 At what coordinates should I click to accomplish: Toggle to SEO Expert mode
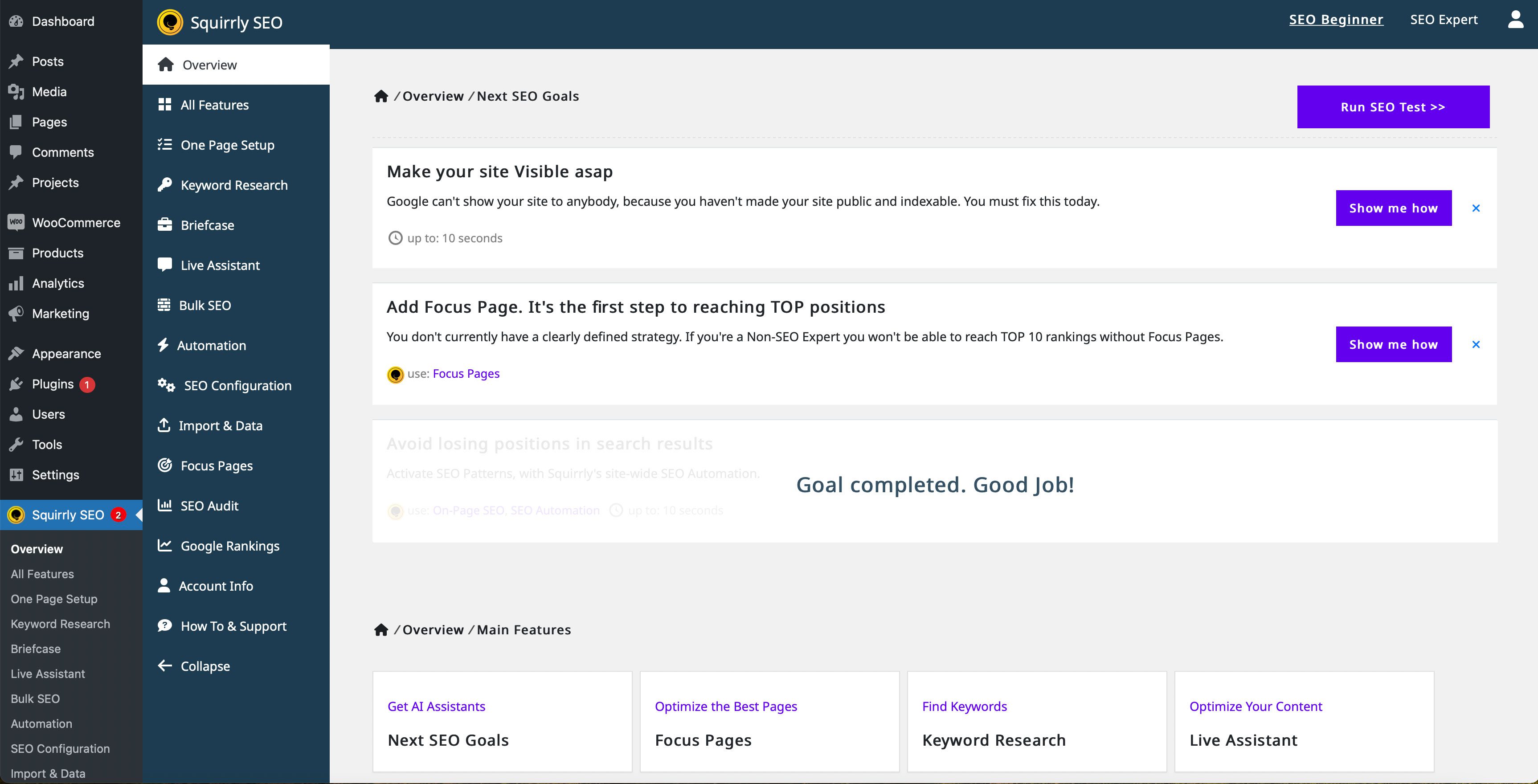pyautogui.click(x=1443, y=19)
